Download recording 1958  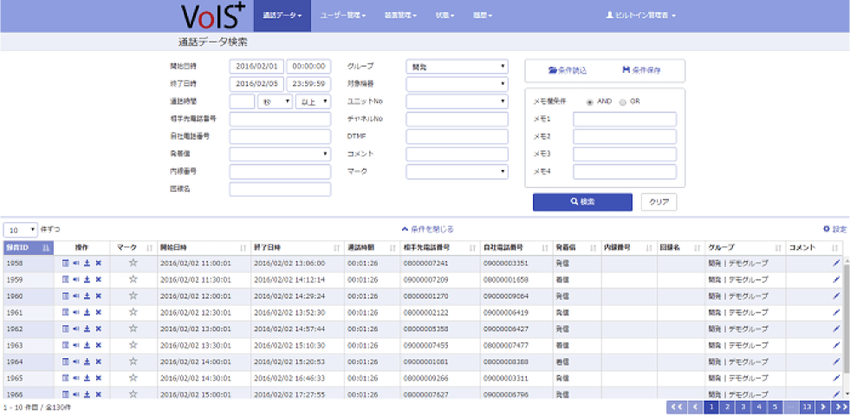click(87, 263)
